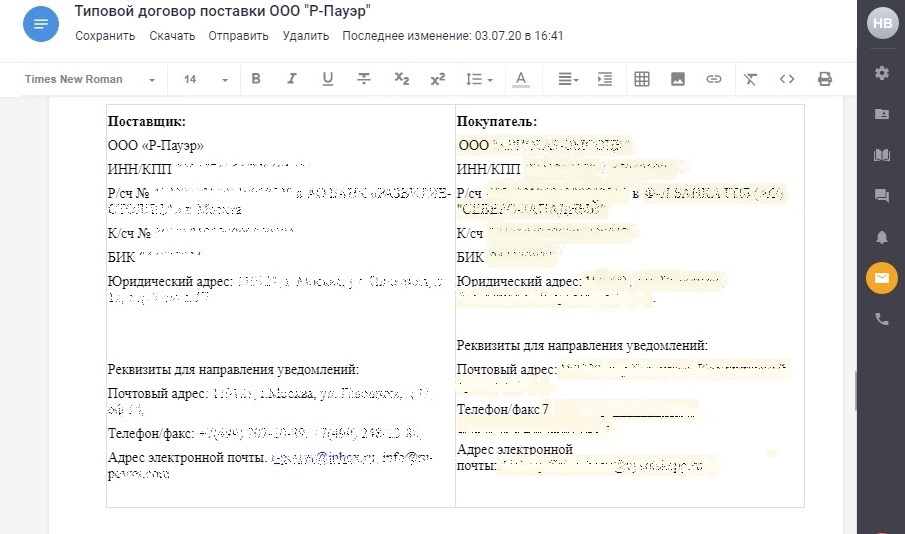Insert an image

tap(678, 79)
